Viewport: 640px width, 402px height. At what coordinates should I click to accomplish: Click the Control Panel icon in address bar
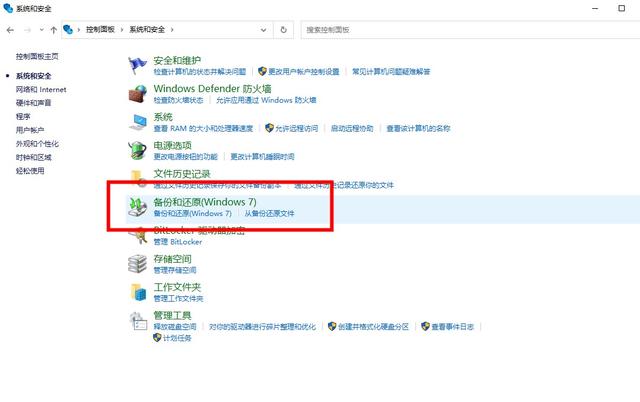[68, 29]
